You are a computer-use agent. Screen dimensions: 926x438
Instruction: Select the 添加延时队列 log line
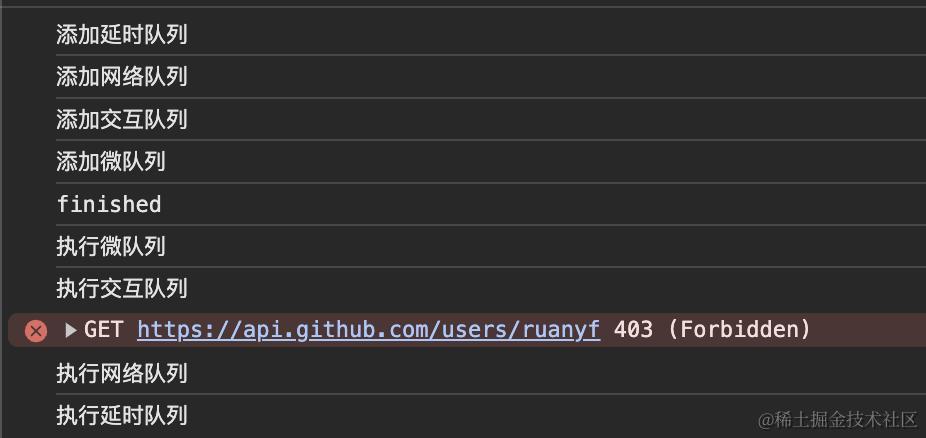coord(122,35)
